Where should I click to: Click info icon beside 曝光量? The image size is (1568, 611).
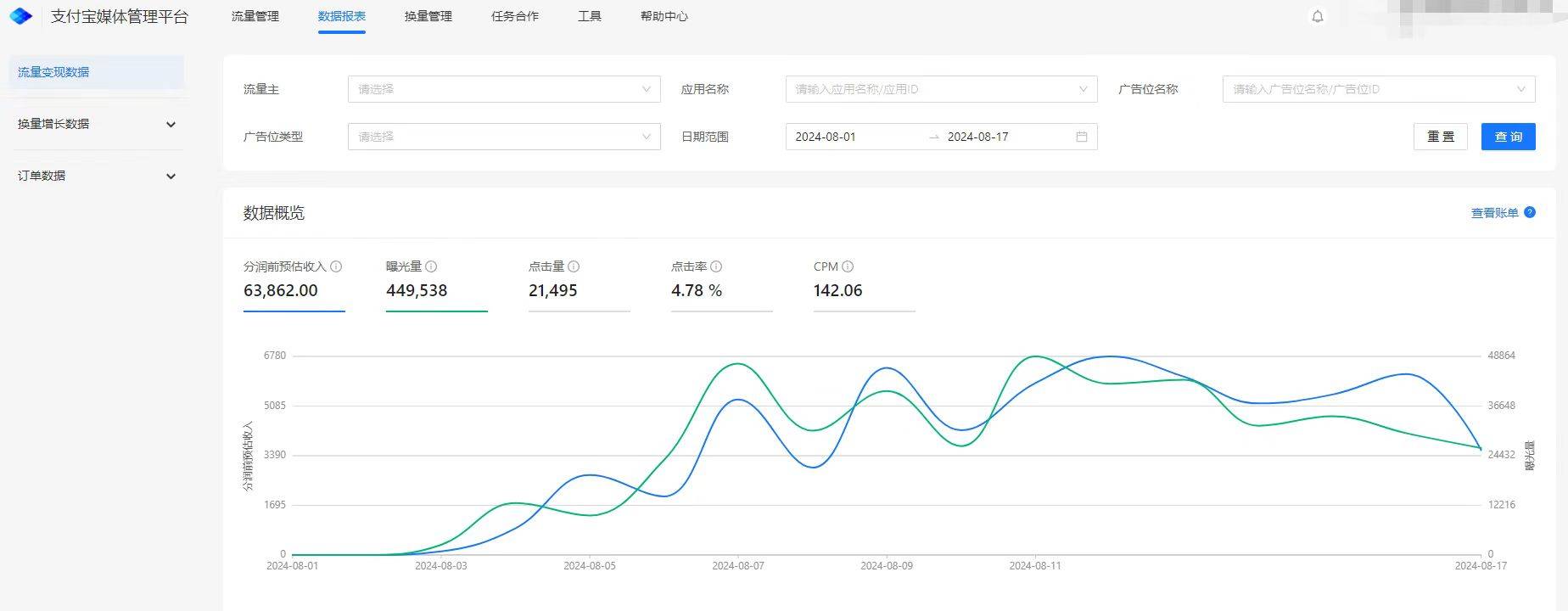click(x=431, y=266)
